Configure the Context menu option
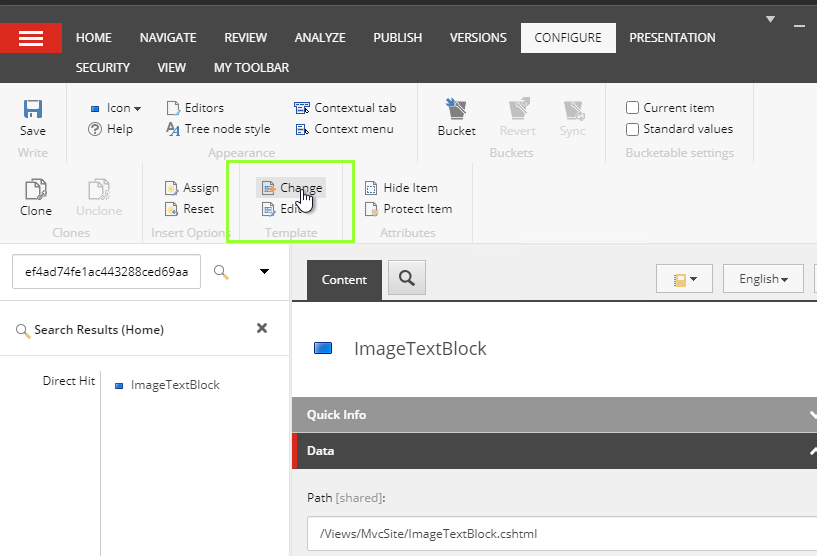 point(344,129)
